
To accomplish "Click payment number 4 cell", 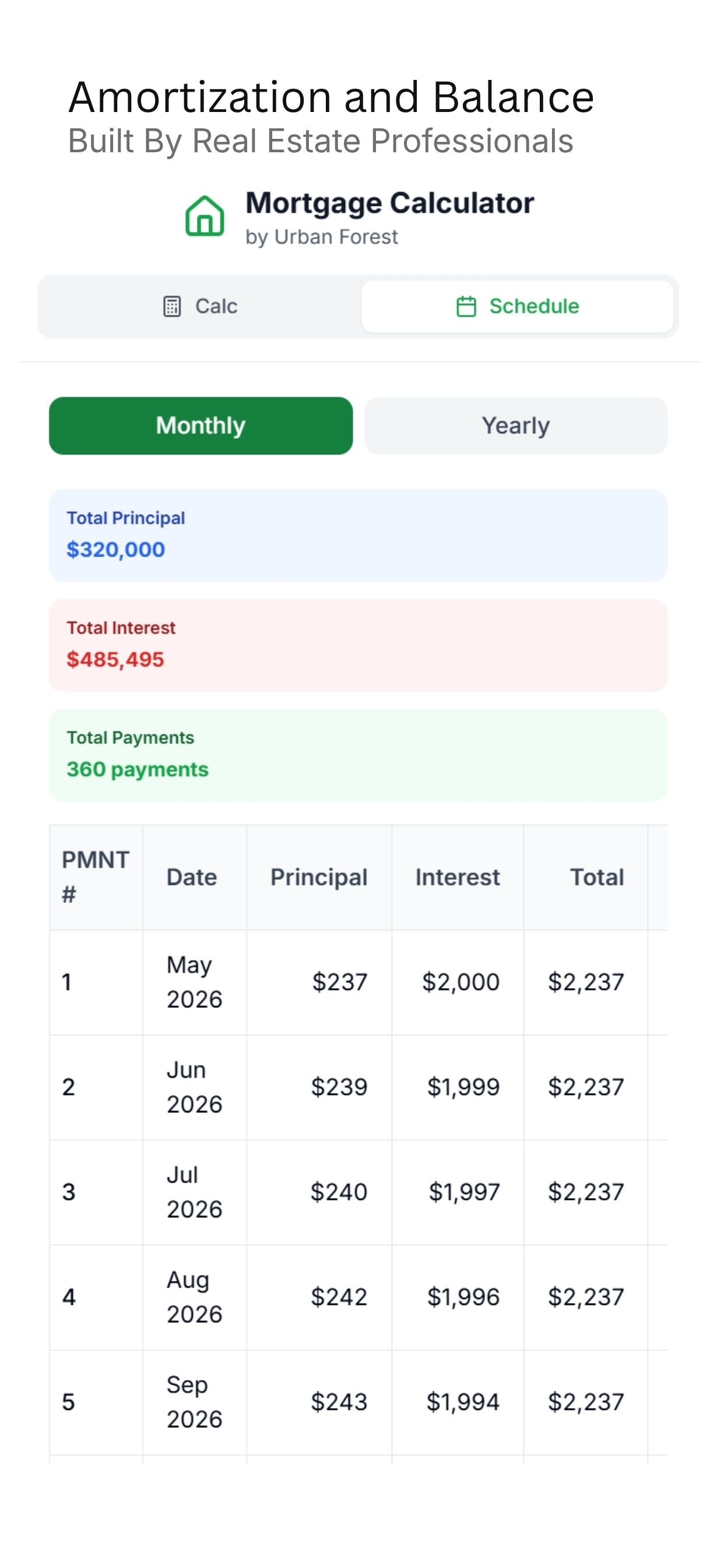I will tap(96, 1298).
